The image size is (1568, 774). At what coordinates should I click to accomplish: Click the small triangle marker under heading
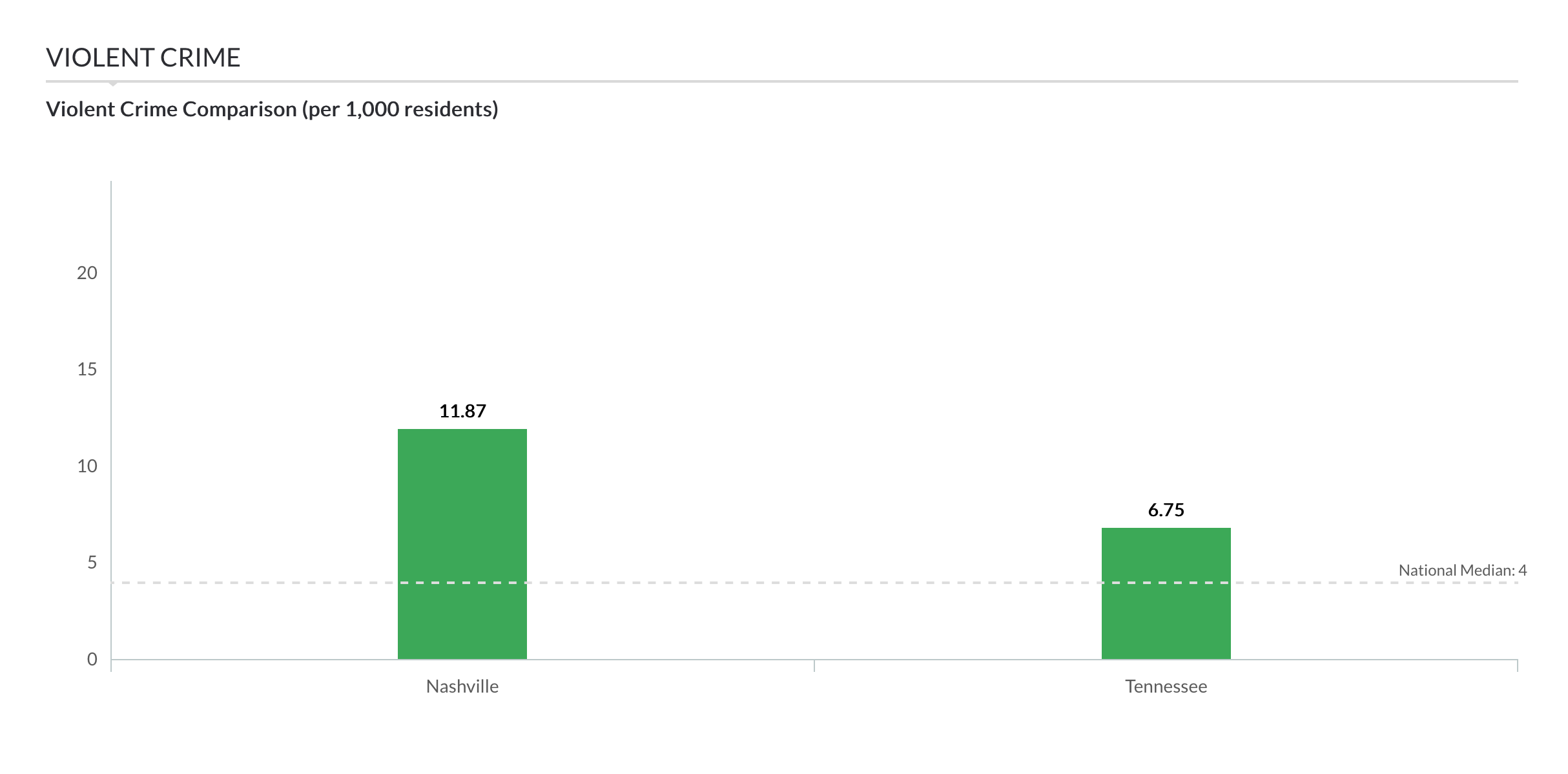coord(113,84)
